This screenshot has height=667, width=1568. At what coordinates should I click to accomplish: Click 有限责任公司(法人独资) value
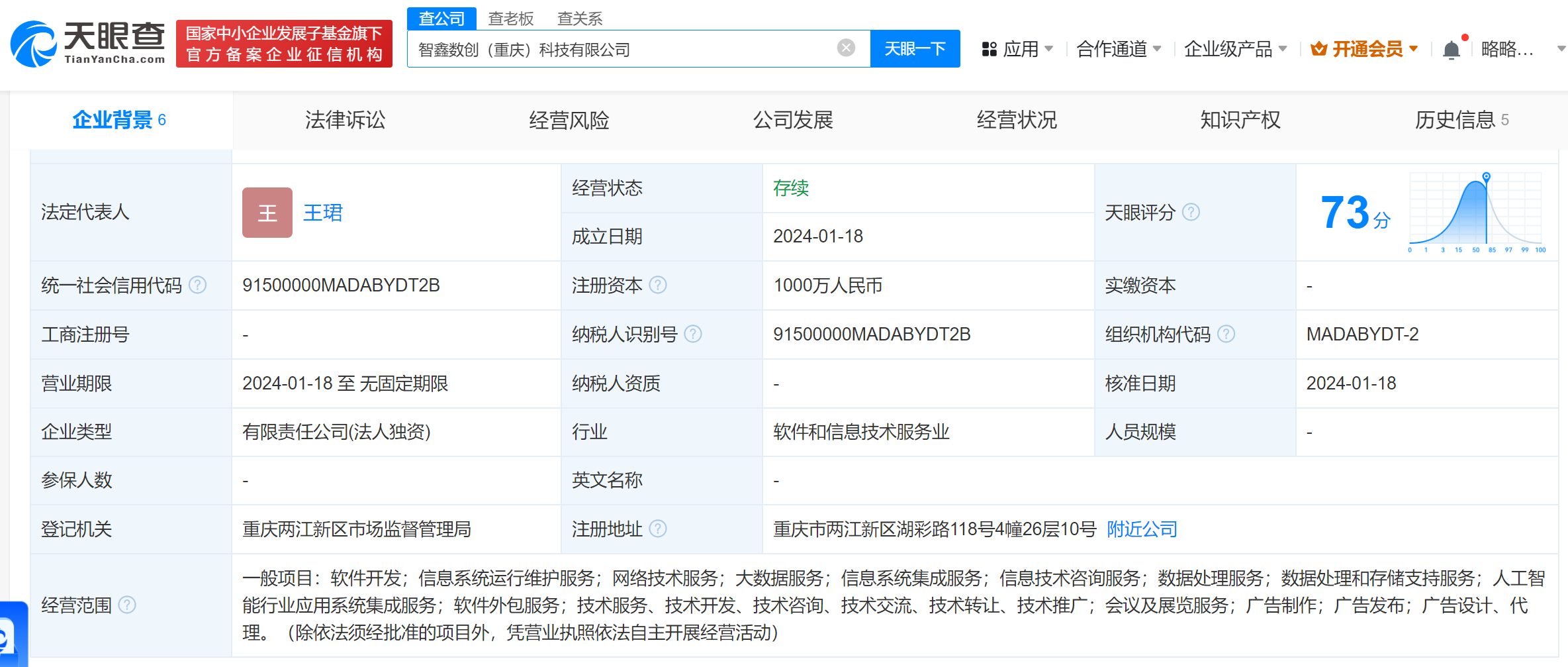click(x=336, y=432)
